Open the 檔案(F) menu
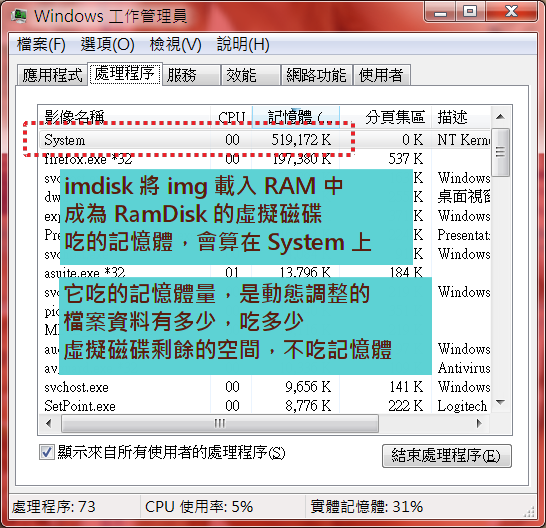Viewport: 546px width, 528px height. pos(41,45)
